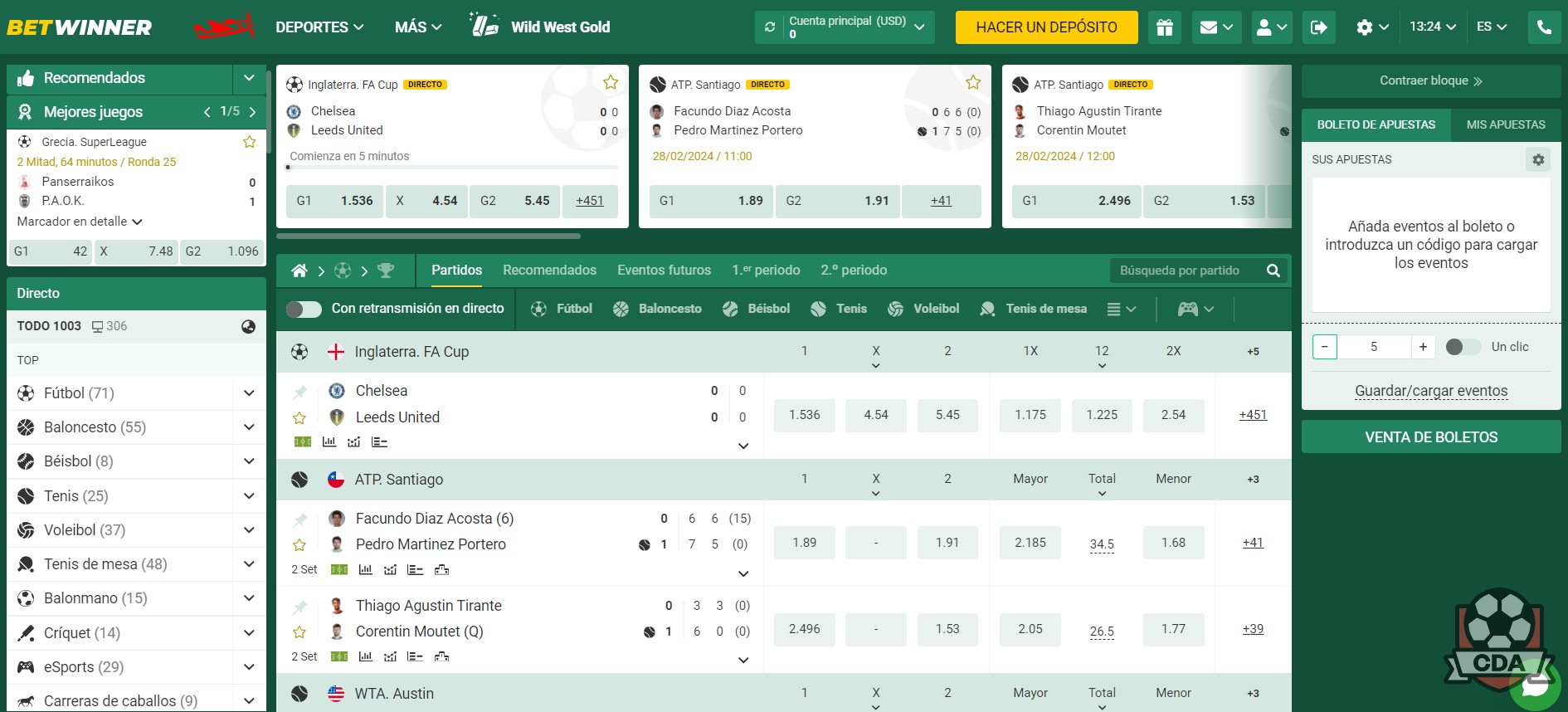Toggle Con retransmisión en directo switch
The image size is (1568, 712).
pyautogui.click(x=304, y=309)
